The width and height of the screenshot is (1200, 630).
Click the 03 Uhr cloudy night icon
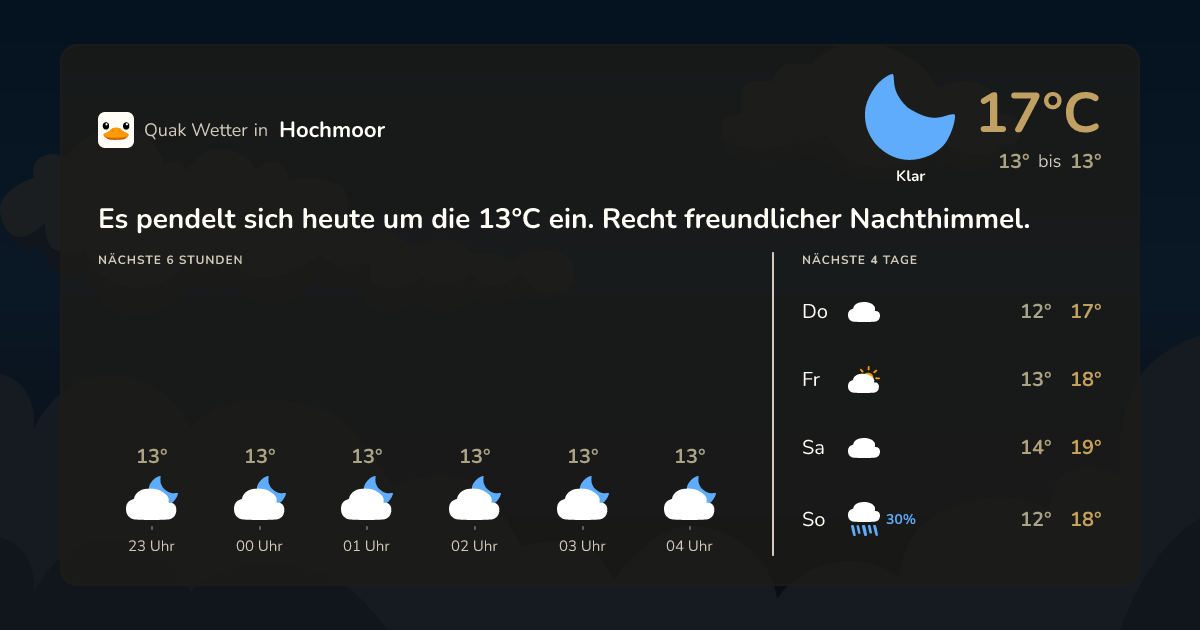pos(583,498)
